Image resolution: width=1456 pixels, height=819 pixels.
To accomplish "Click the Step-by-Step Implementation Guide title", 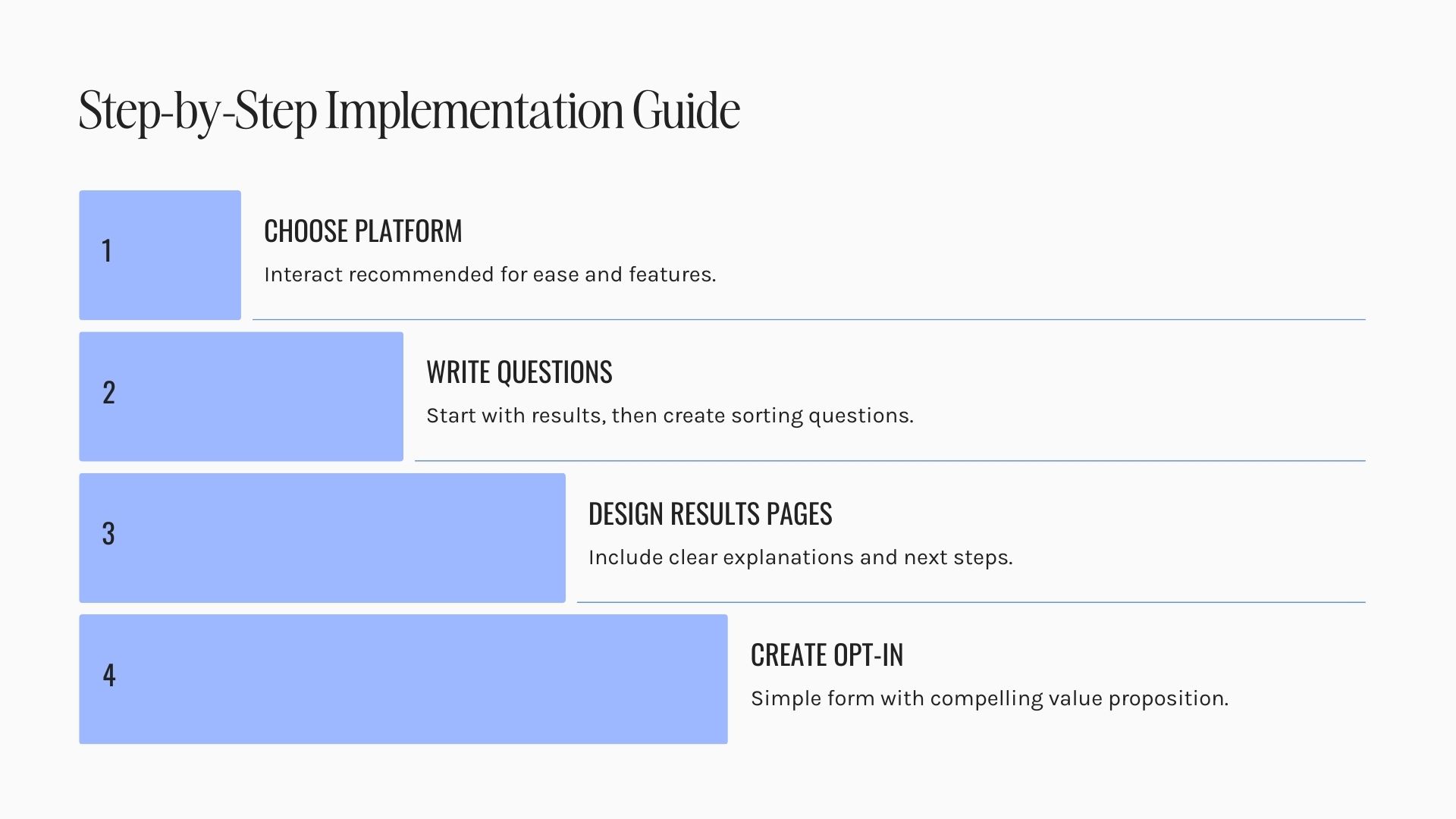I will [x=409, y=111].
